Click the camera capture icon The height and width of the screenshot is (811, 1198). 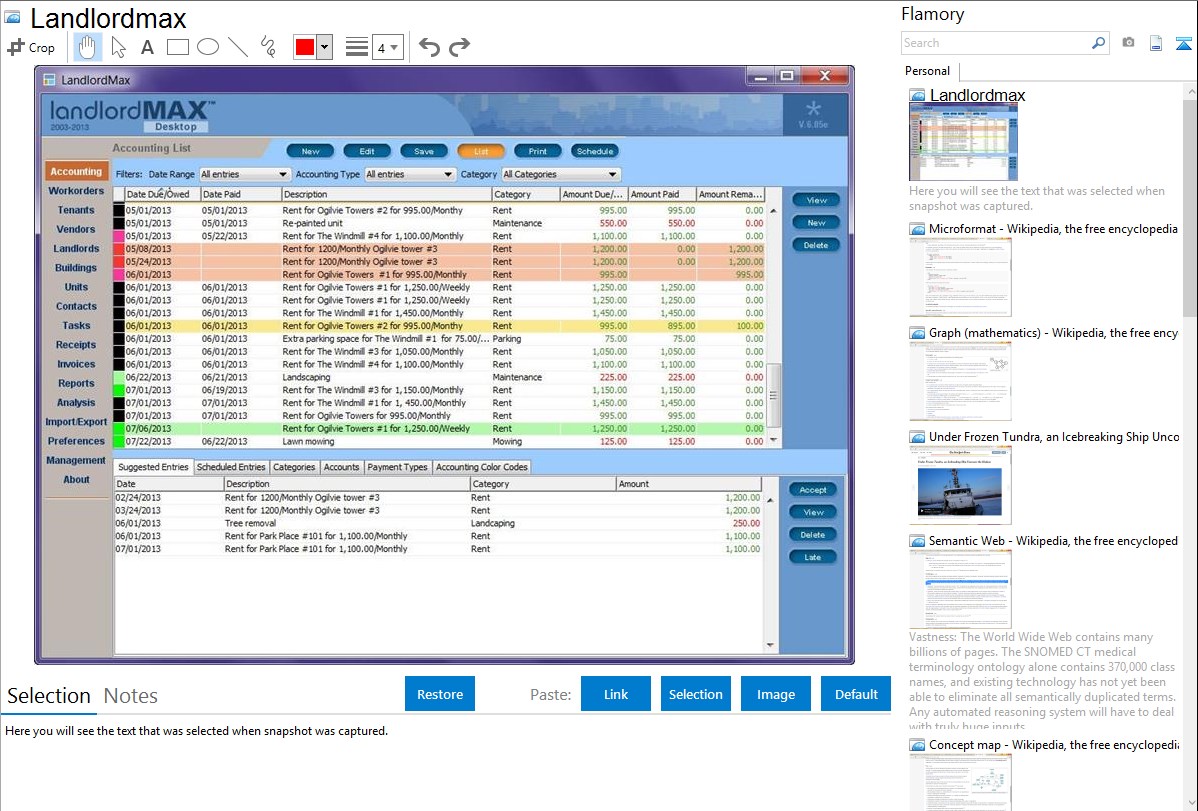pyautogui.click(x=1128, y=43)
